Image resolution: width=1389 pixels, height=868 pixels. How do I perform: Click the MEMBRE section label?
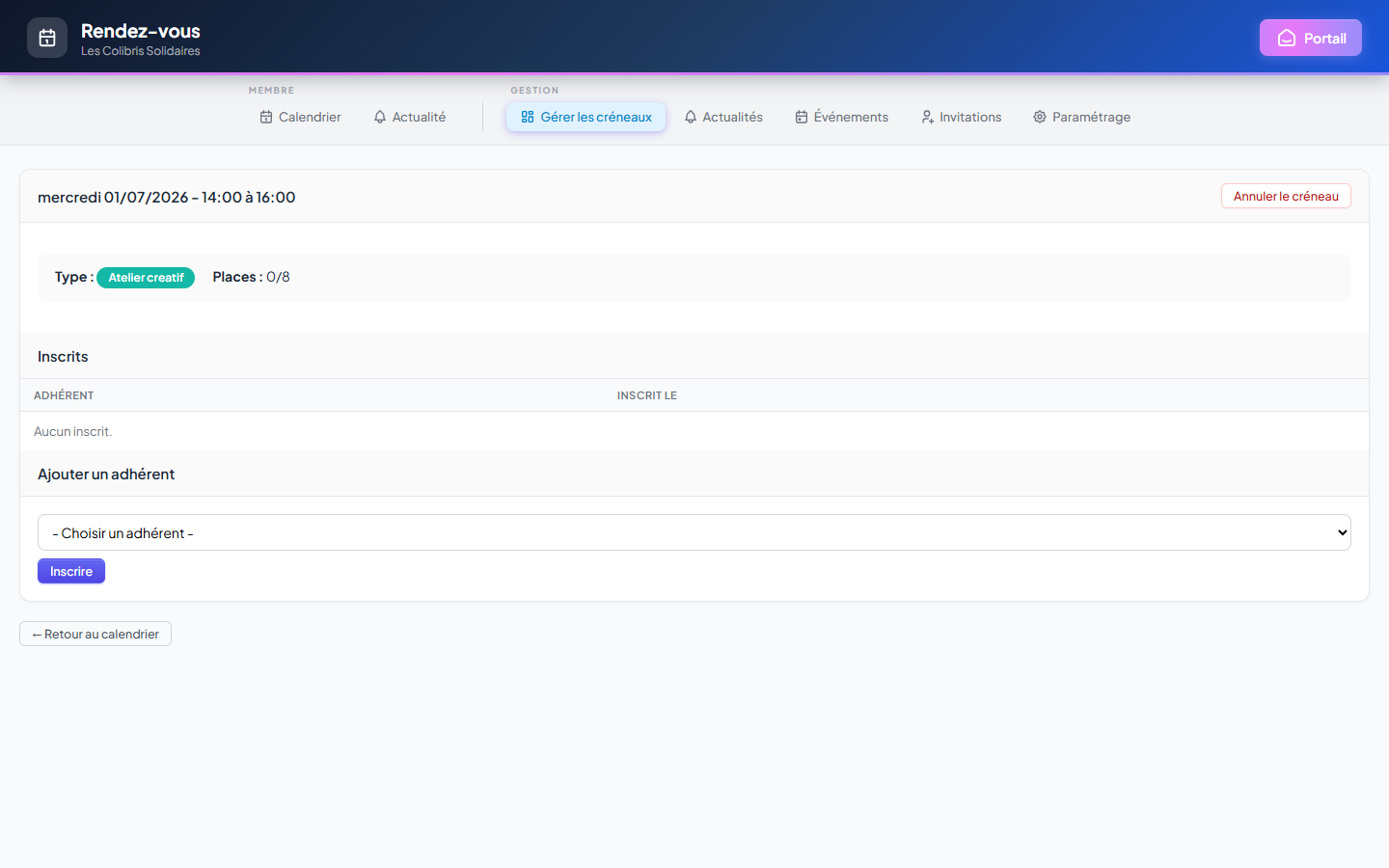[x=271, y=91]
